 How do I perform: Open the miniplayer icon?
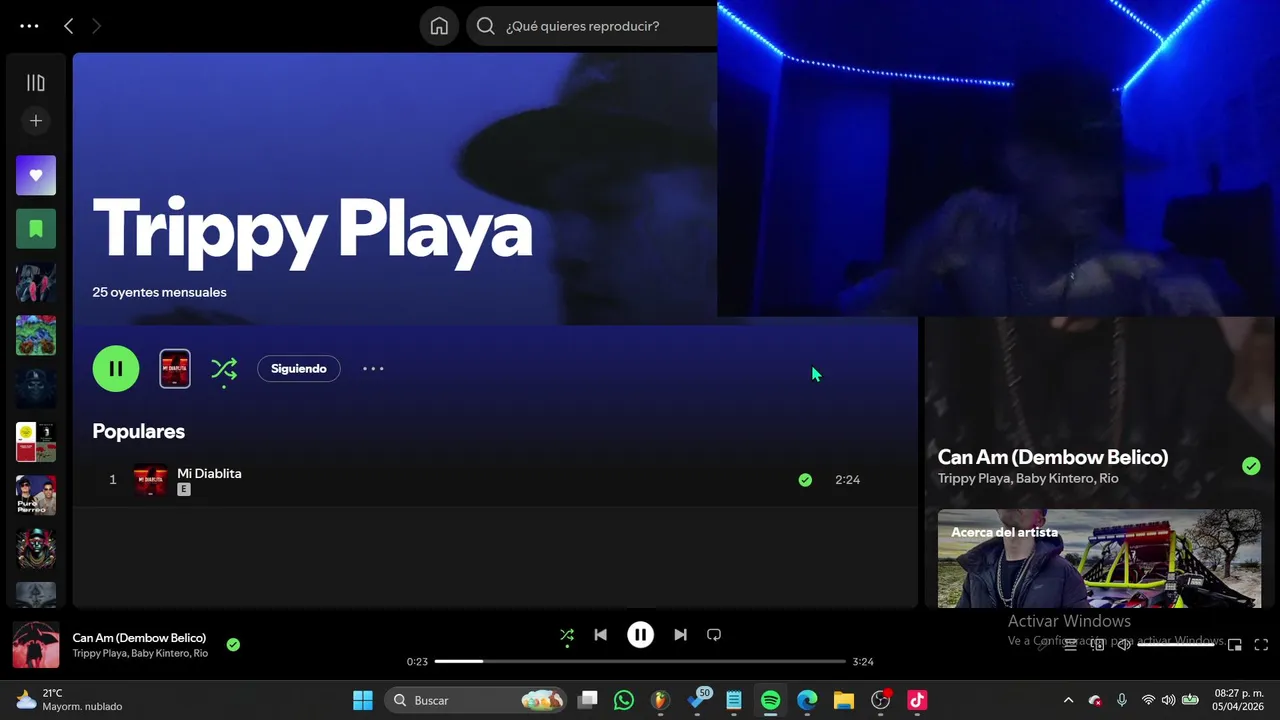pos(1235,645)
